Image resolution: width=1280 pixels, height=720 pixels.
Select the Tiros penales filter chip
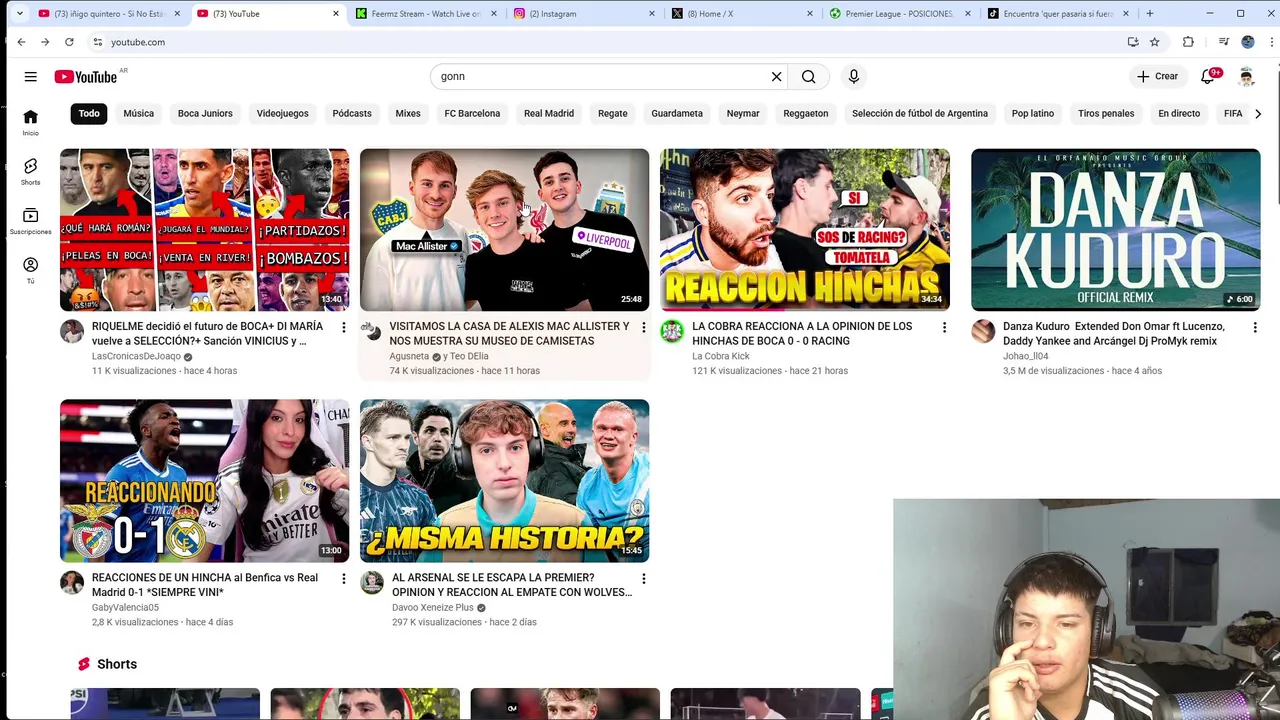point(1106,113)
